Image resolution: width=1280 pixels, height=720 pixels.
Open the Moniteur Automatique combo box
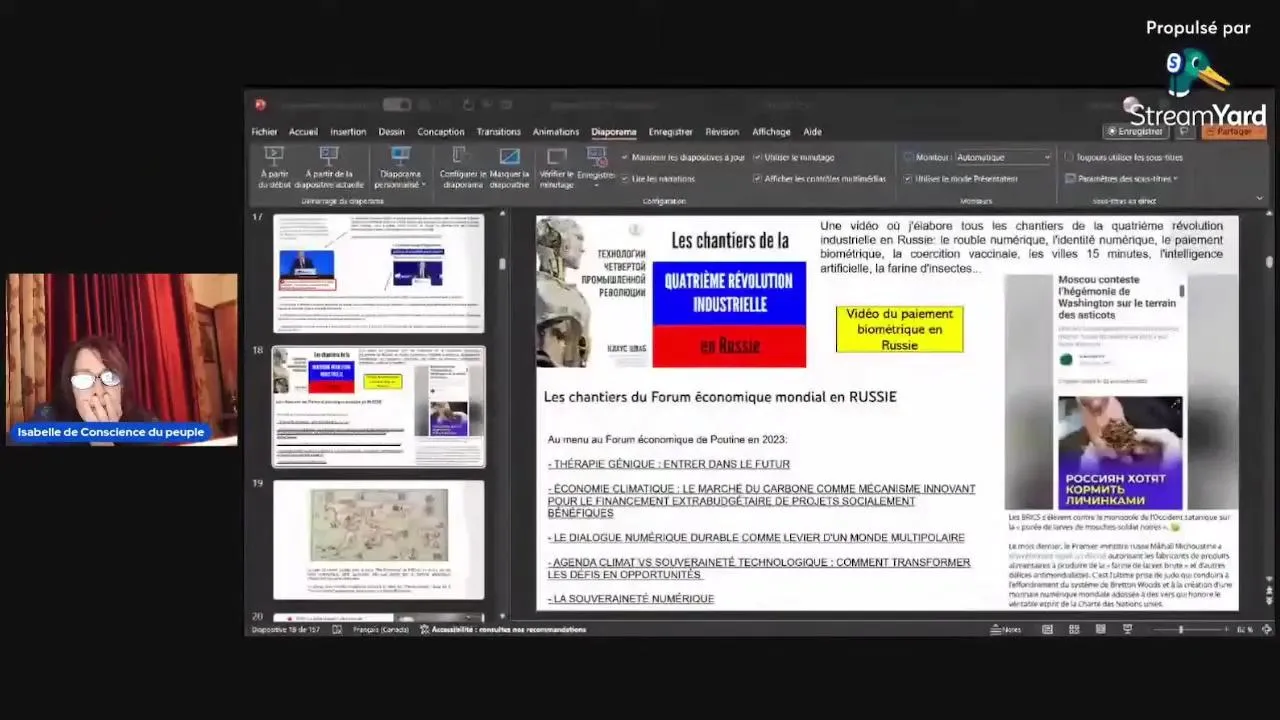(1003, 157)
